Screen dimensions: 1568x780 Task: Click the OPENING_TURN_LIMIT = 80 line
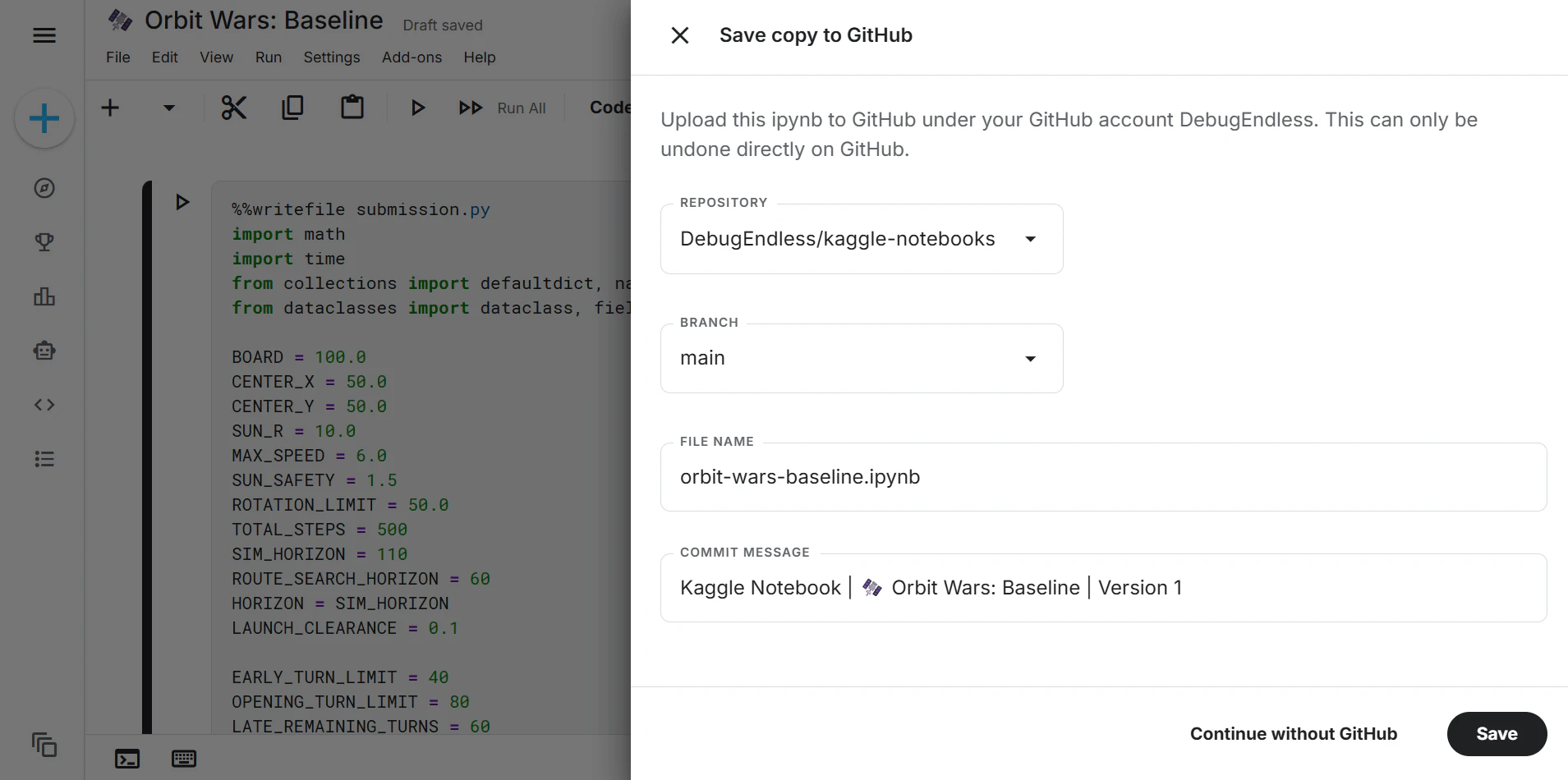(x=351, y=702)
